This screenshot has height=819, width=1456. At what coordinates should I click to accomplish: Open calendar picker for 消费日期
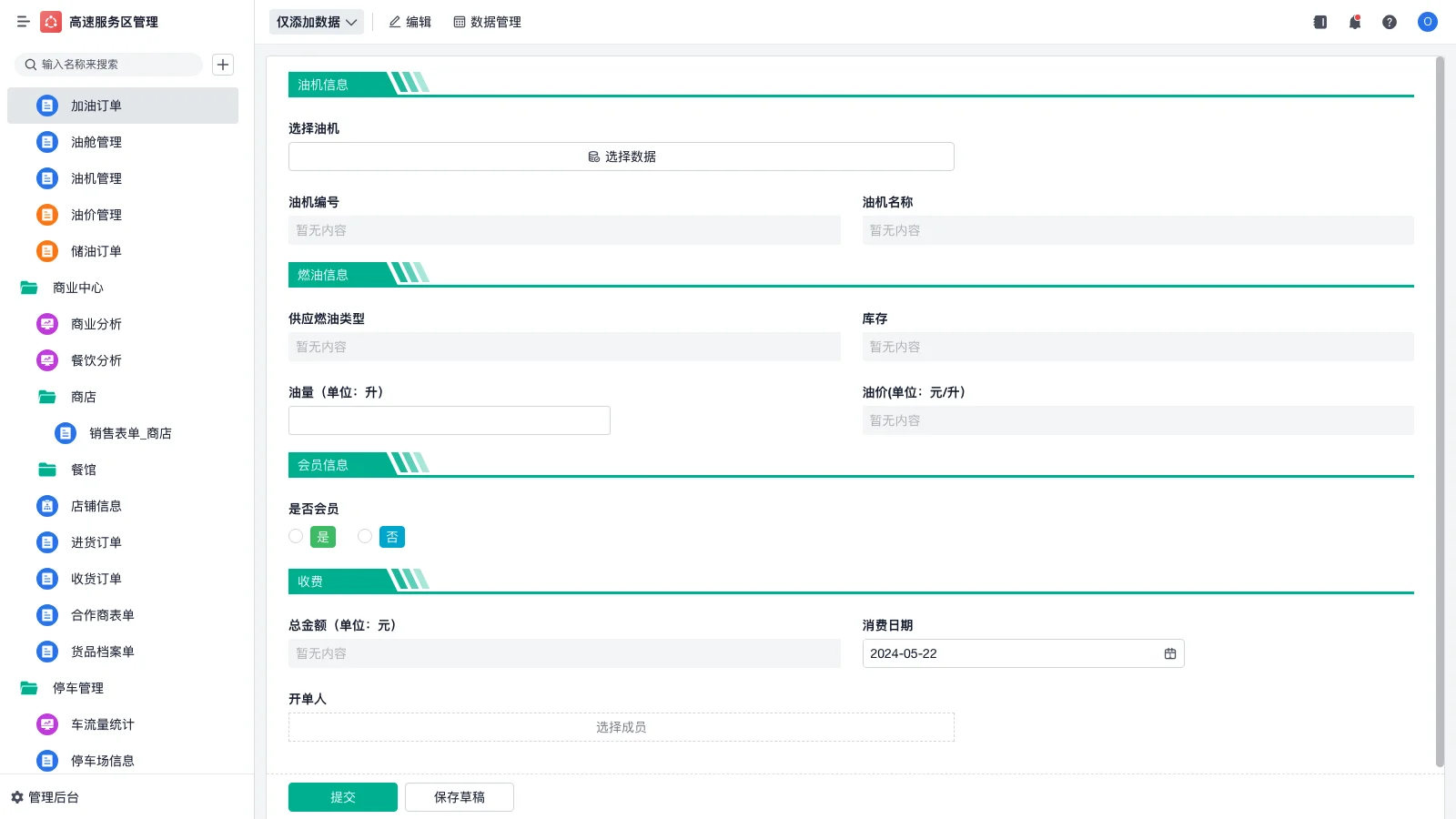tap(1169, 652)
